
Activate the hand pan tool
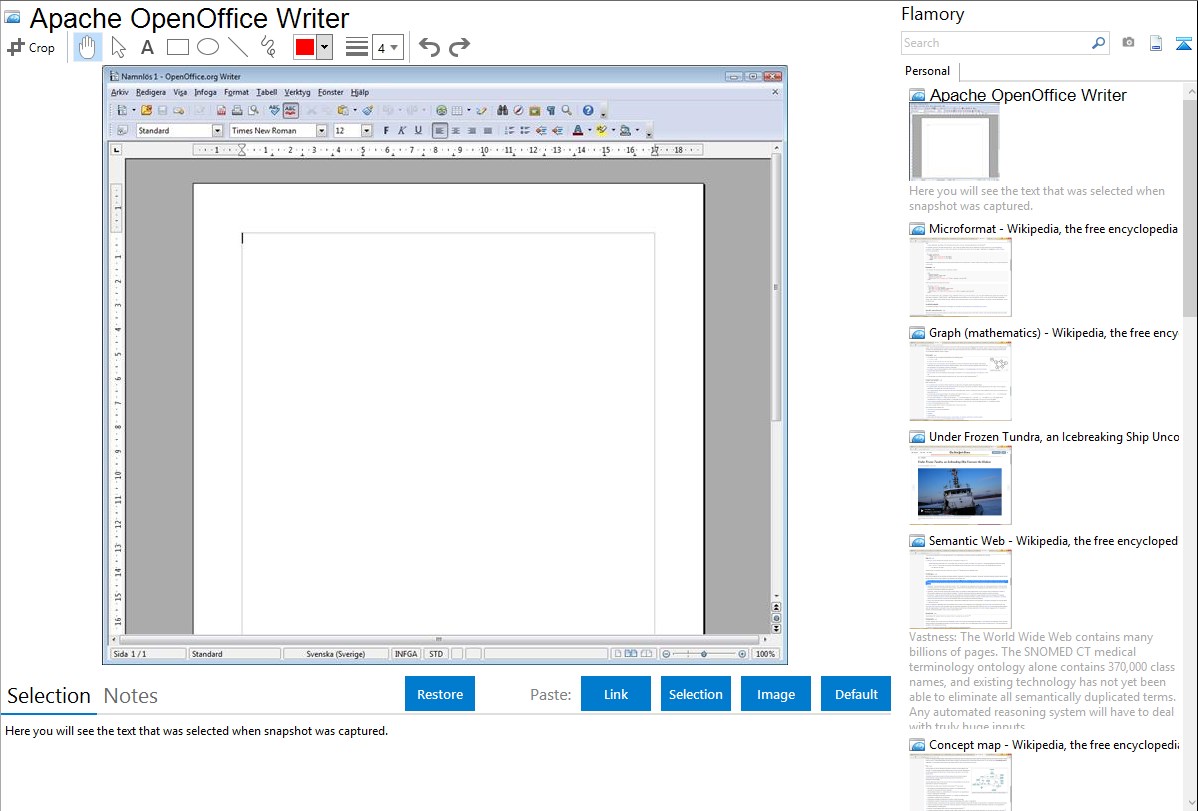[87, 47]
